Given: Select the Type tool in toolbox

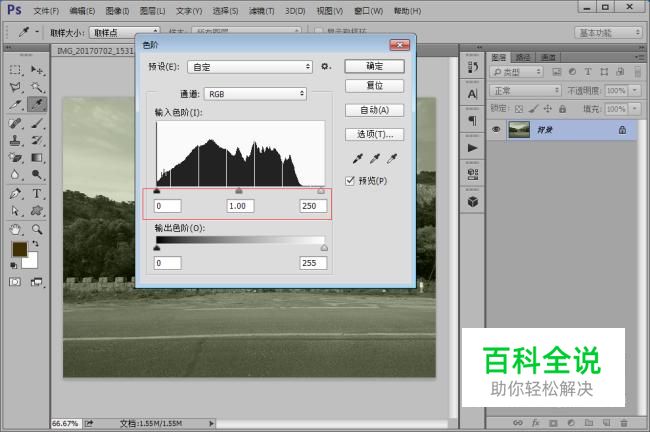Looking at the screenshot, I should [x=37, y=193].
